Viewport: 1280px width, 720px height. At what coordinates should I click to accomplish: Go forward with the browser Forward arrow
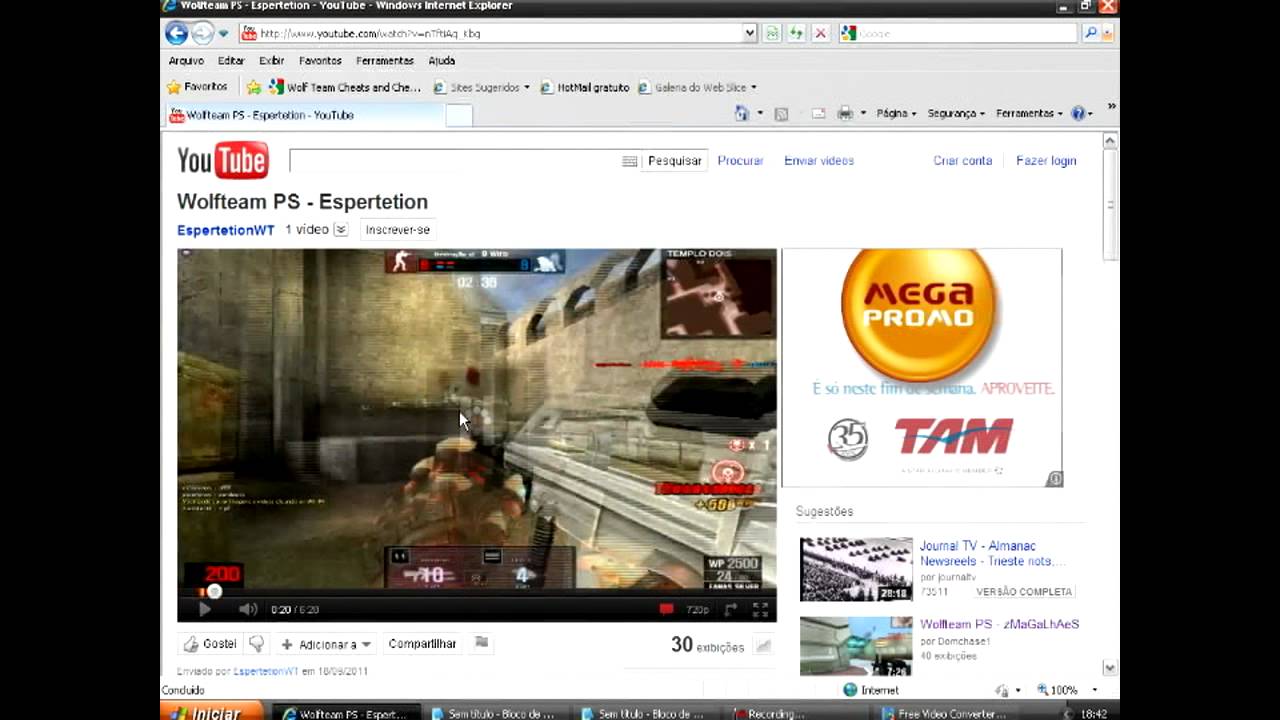(202, 33)
